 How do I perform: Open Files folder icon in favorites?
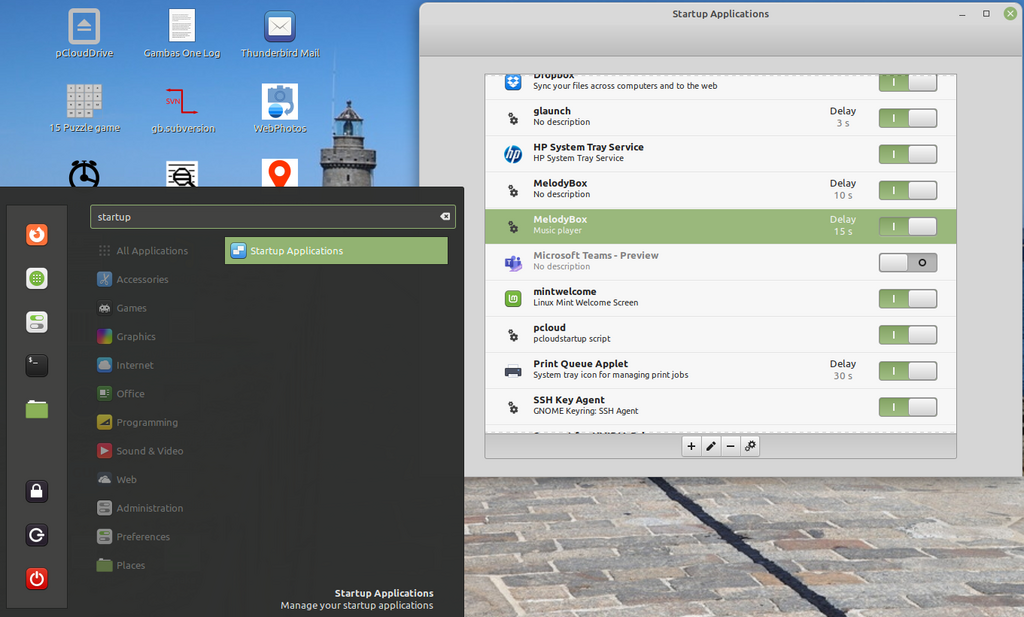(37, 409)
